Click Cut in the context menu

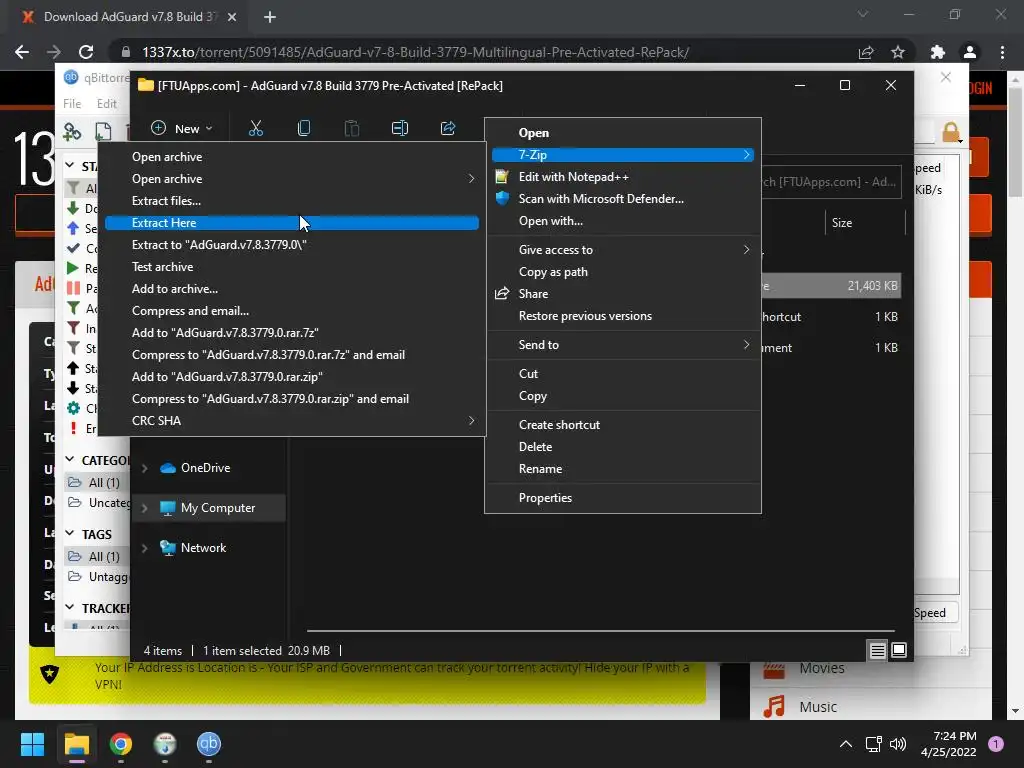[528, 374]
